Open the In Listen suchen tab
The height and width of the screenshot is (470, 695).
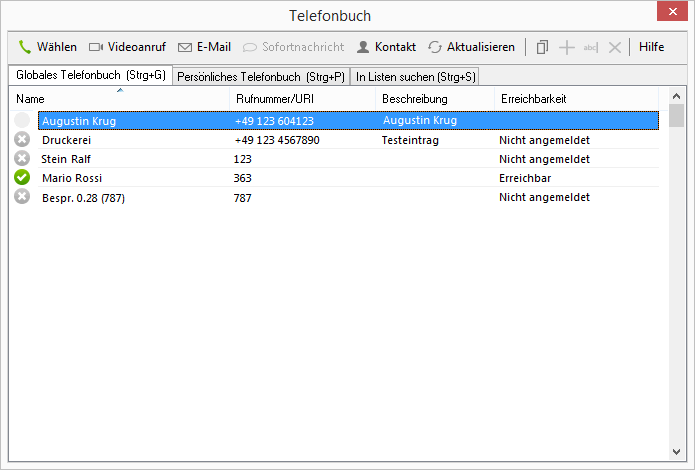[416, 76]
